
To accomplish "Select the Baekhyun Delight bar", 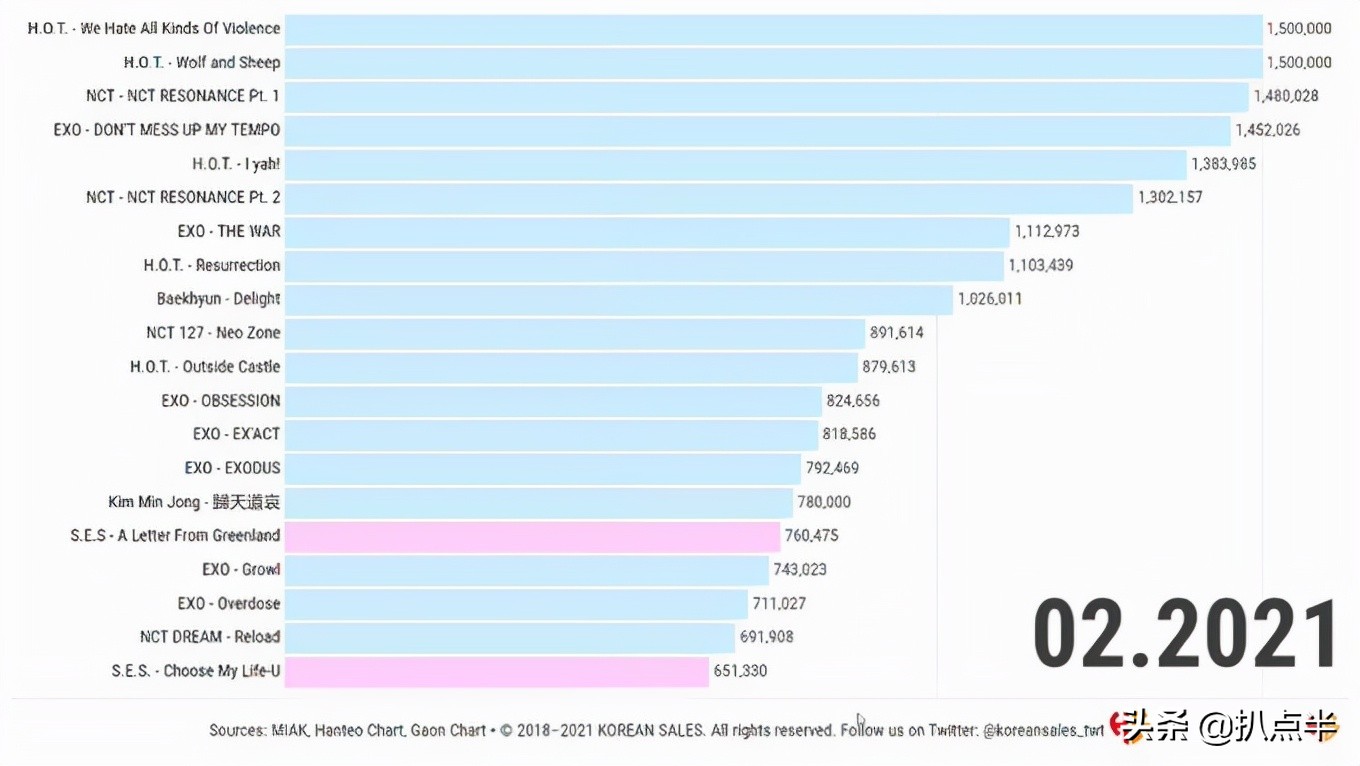I will (618, 299).
